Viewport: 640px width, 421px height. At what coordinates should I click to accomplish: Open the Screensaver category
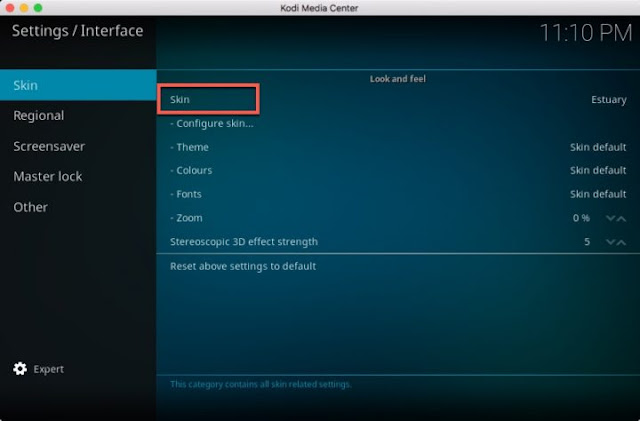tap(78, 146)
